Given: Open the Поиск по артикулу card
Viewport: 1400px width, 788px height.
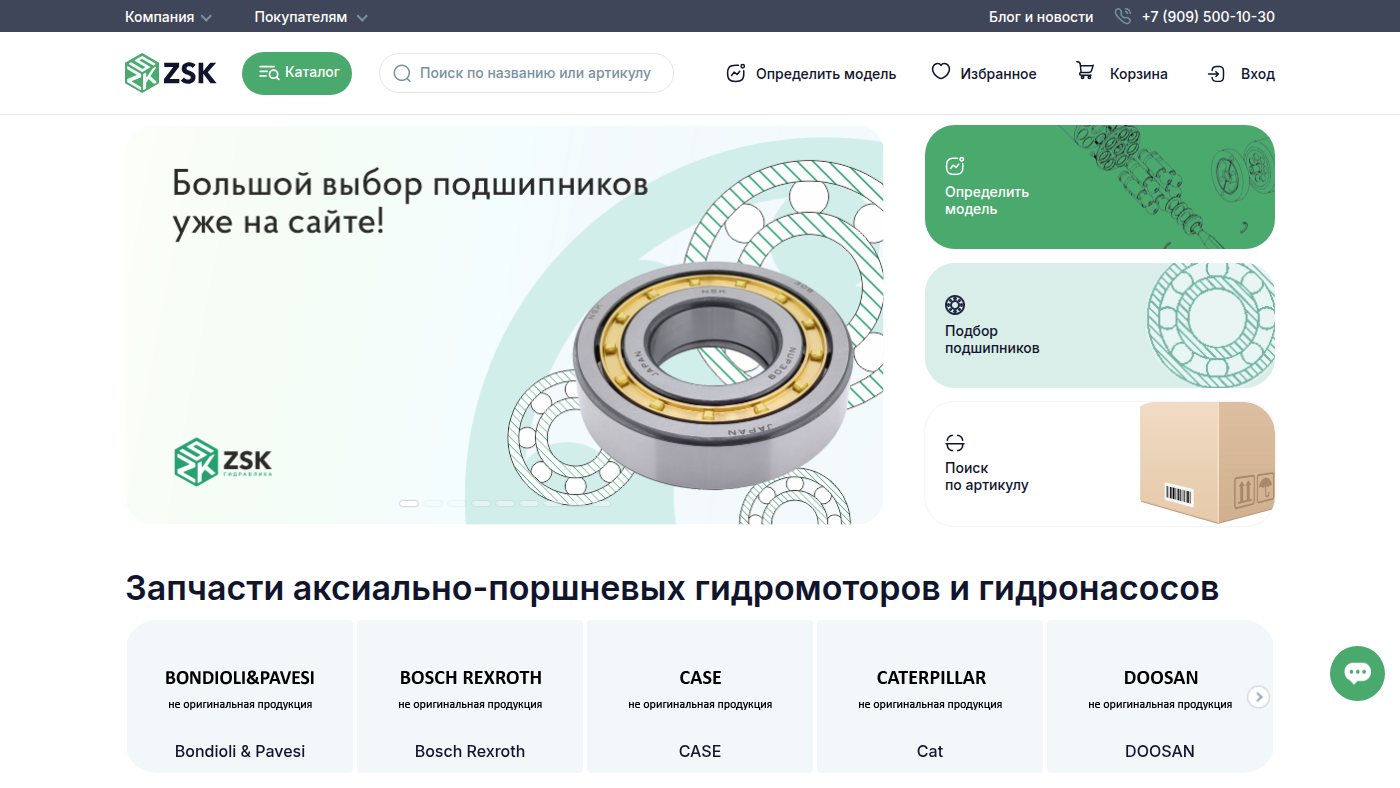Looking at the screenshot, I should coord(1100,464).
